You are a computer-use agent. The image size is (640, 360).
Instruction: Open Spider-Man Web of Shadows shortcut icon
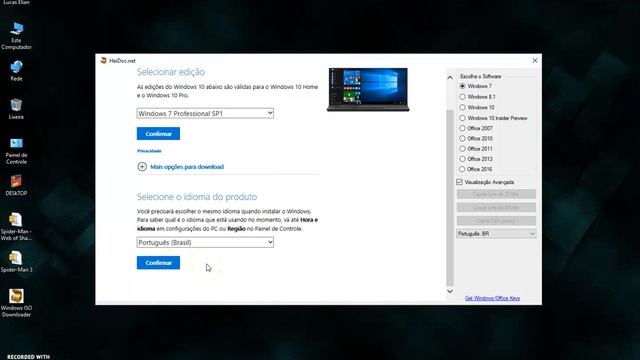(x=16, y=227)
